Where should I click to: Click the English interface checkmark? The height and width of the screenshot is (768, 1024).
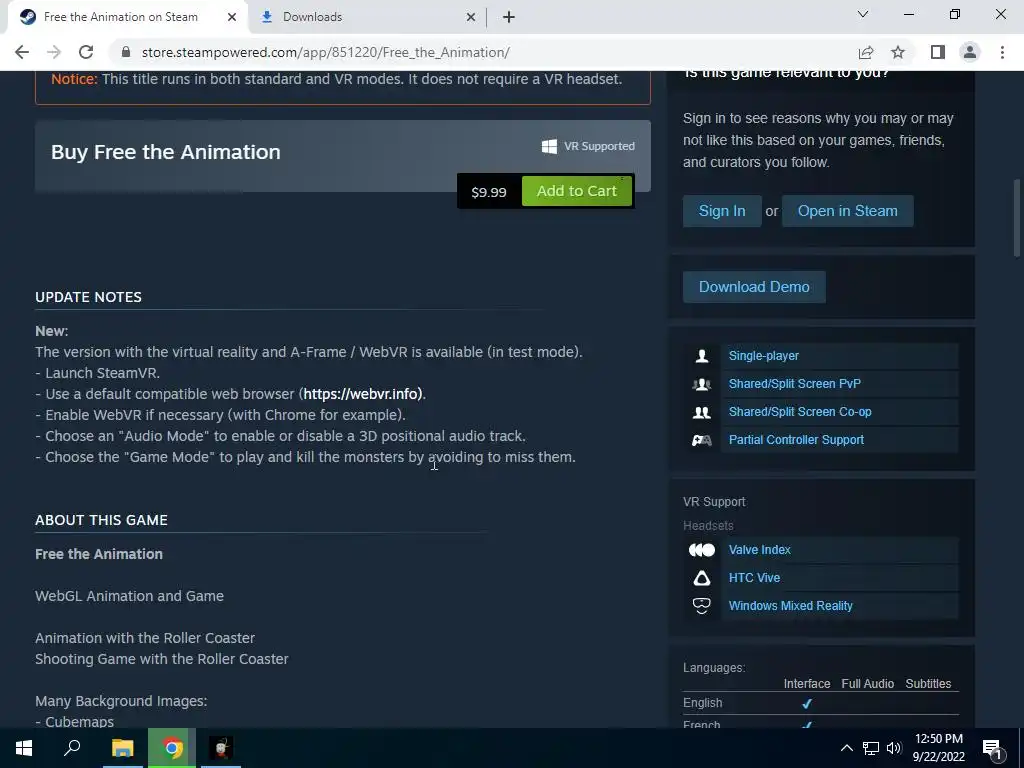click(x=807, y=703)
